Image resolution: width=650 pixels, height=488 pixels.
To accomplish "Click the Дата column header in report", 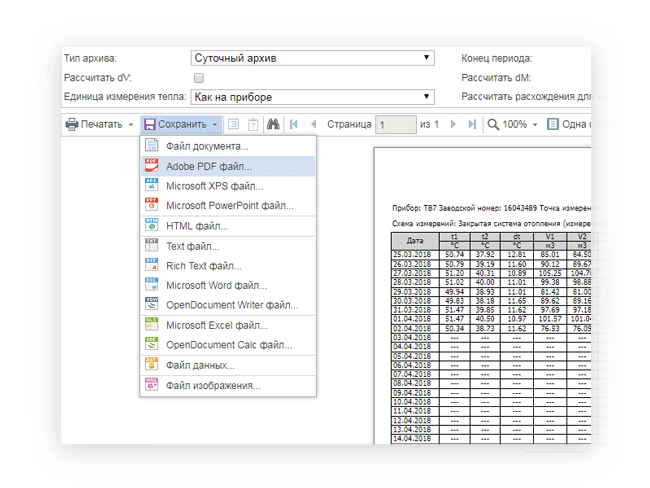I will (415, 240).
